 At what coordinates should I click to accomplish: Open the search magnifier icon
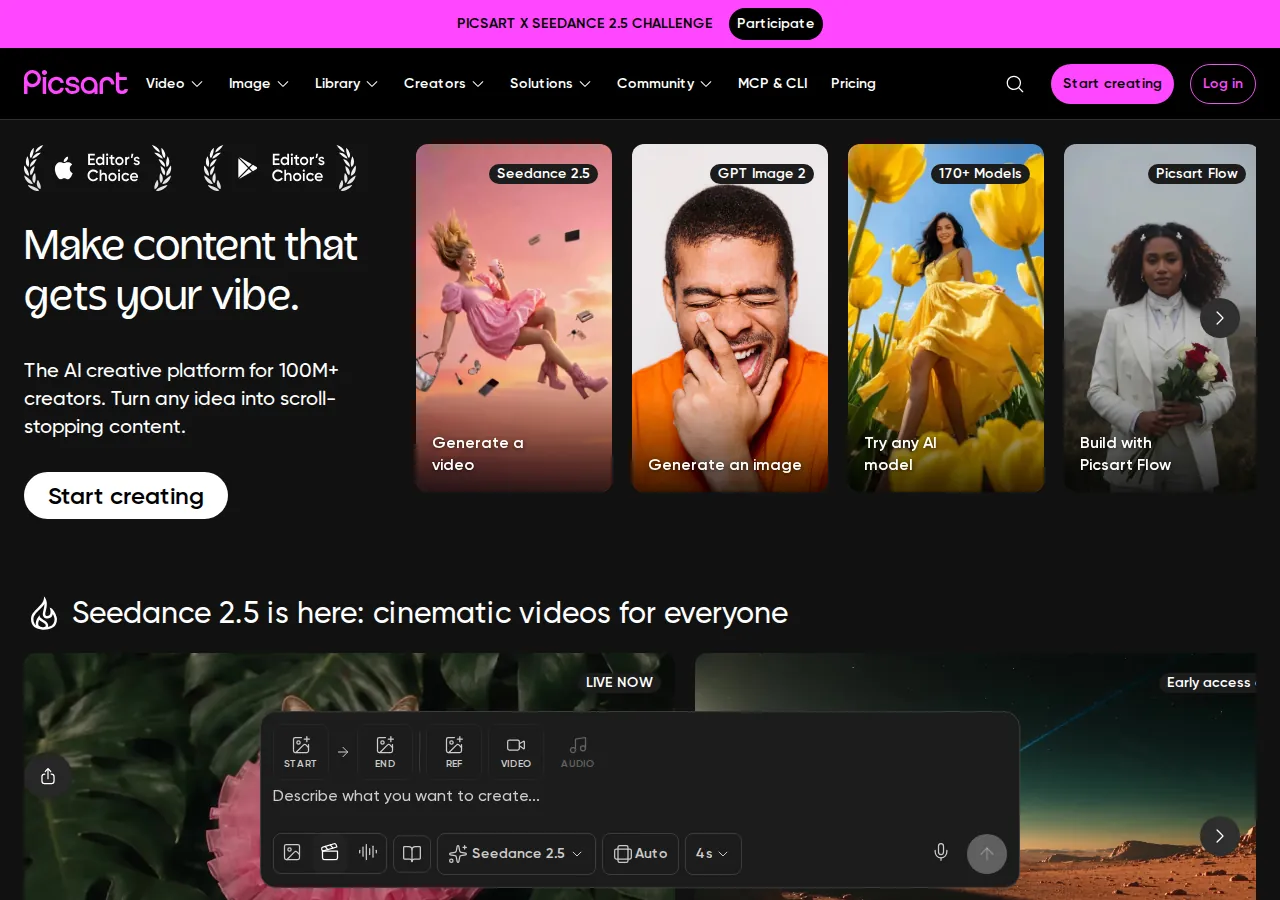coord(1015,84)
